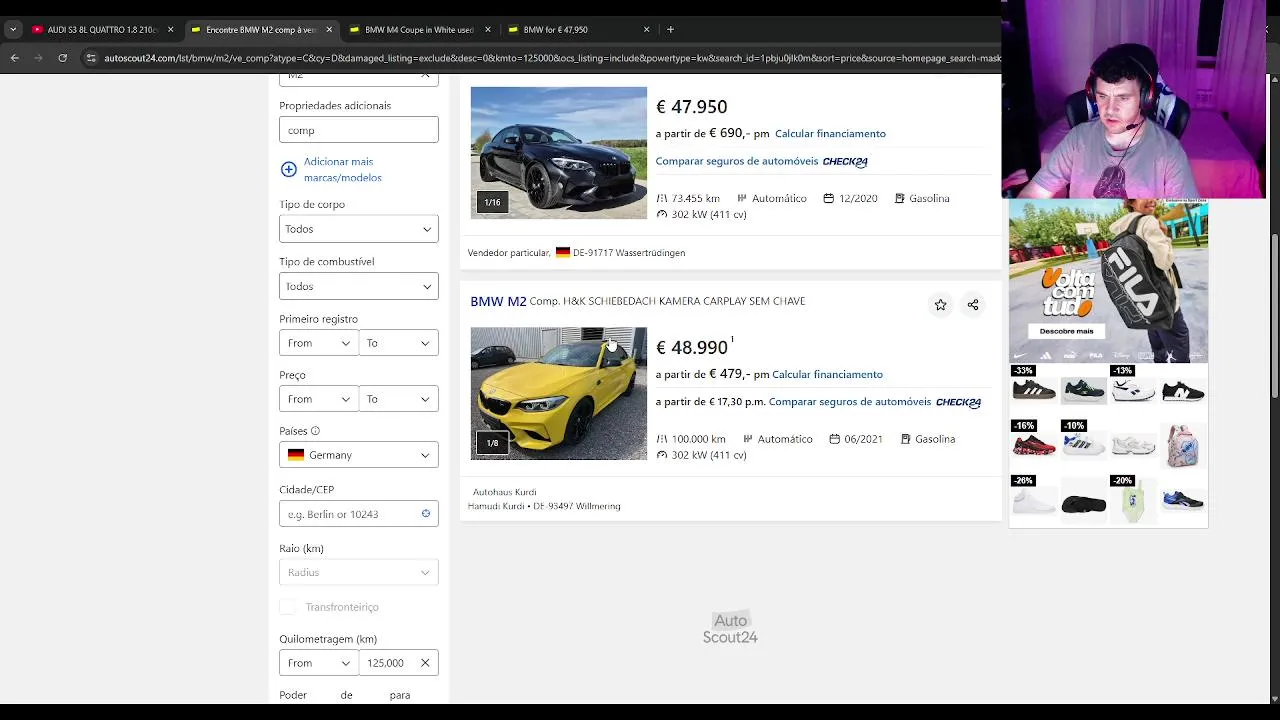Go back with browser back arrow

[x=14, y=58]
